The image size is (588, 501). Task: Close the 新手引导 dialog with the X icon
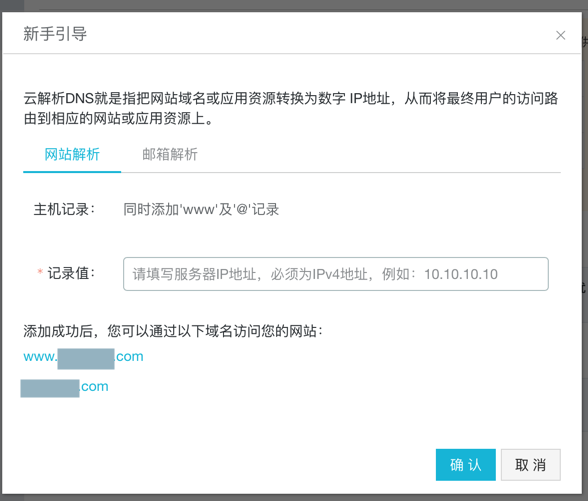pos(561,35)
